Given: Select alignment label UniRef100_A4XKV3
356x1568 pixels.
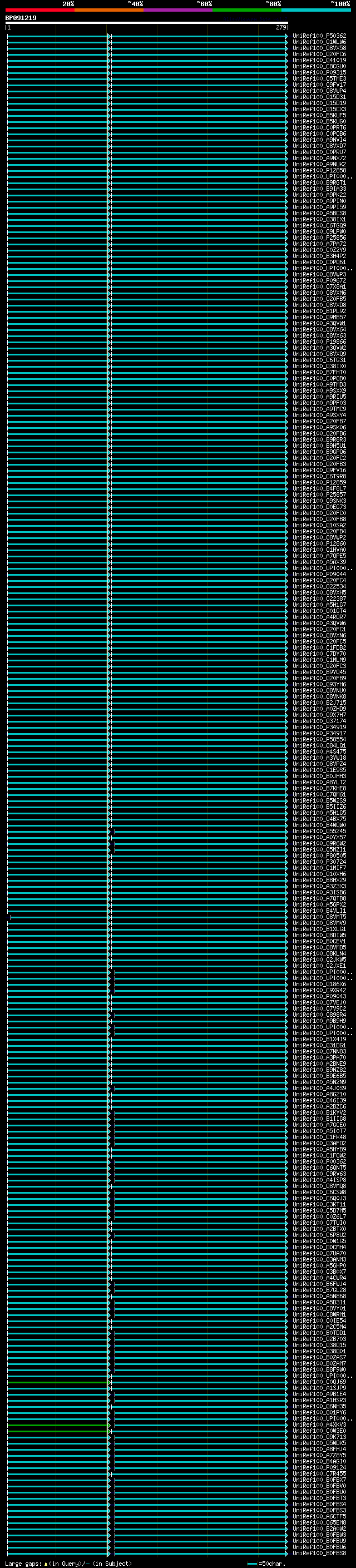Looking at the screenshot, I should coord(319,1424).
